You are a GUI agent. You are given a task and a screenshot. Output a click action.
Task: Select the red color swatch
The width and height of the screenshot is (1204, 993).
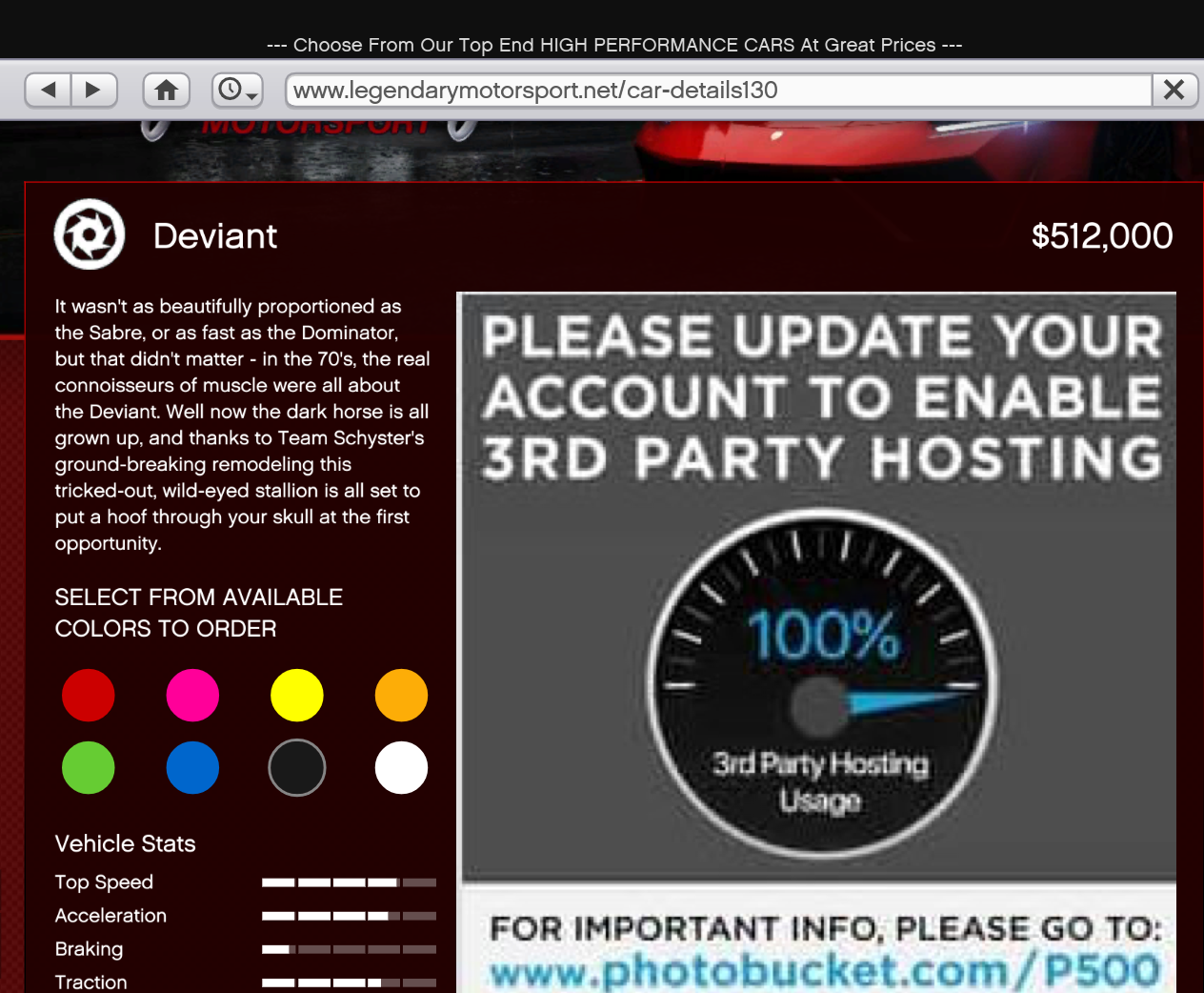coord(89,696)
